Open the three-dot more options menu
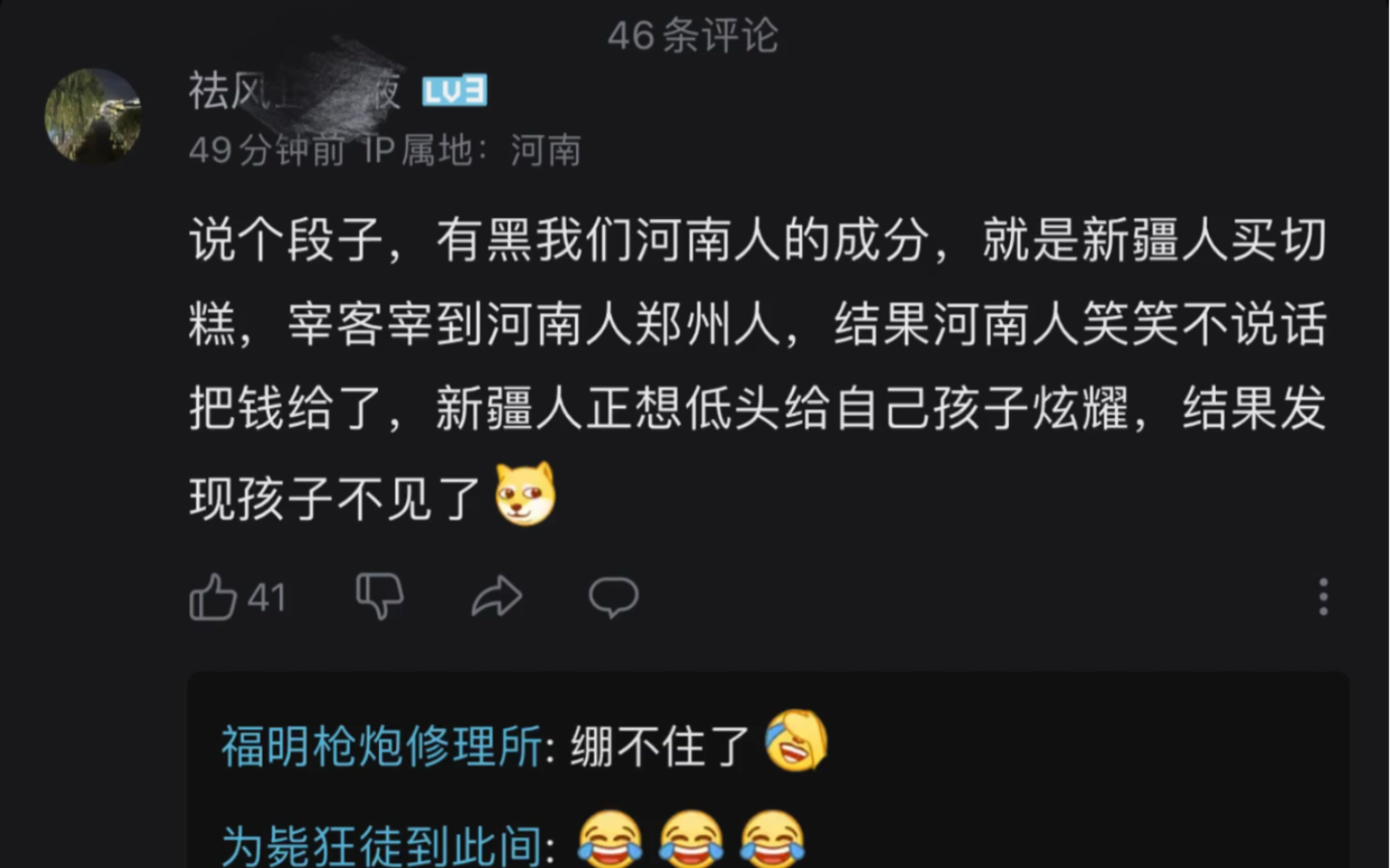Image resolution: width=1390 pixels, height=868 pixels. pyautogui.click(x=1323, y=597)
